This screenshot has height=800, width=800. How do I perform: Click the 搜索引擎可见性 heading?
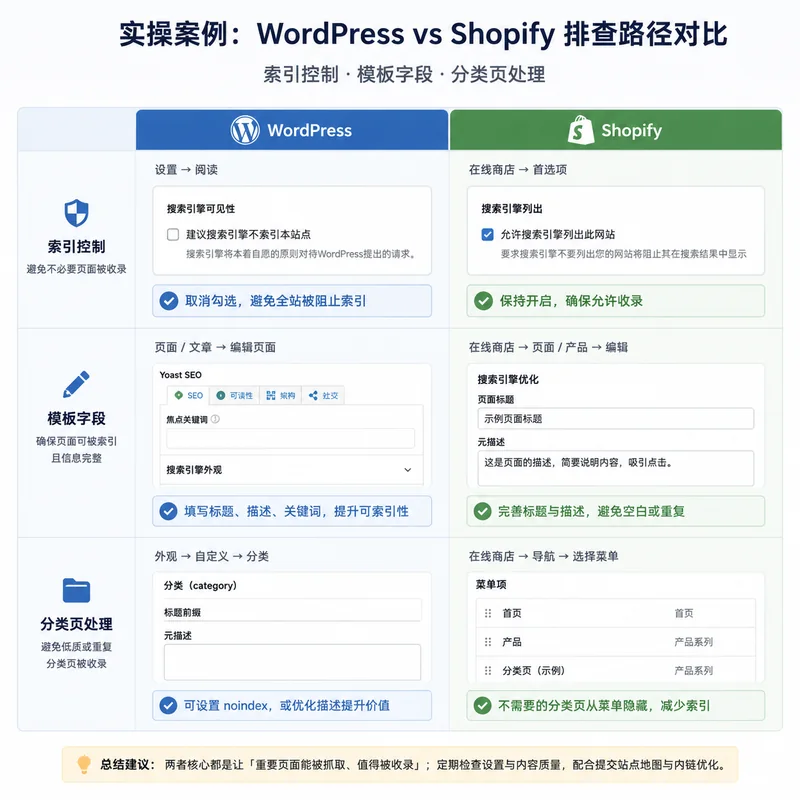point(201,209)
